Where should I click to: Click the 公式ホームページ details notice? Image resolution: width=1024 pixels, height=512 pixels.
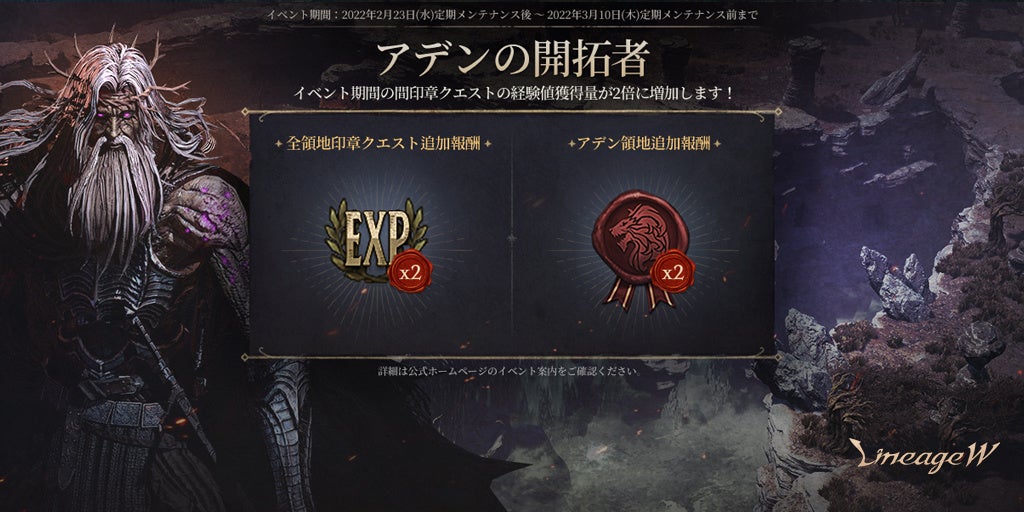pos(508,371)
